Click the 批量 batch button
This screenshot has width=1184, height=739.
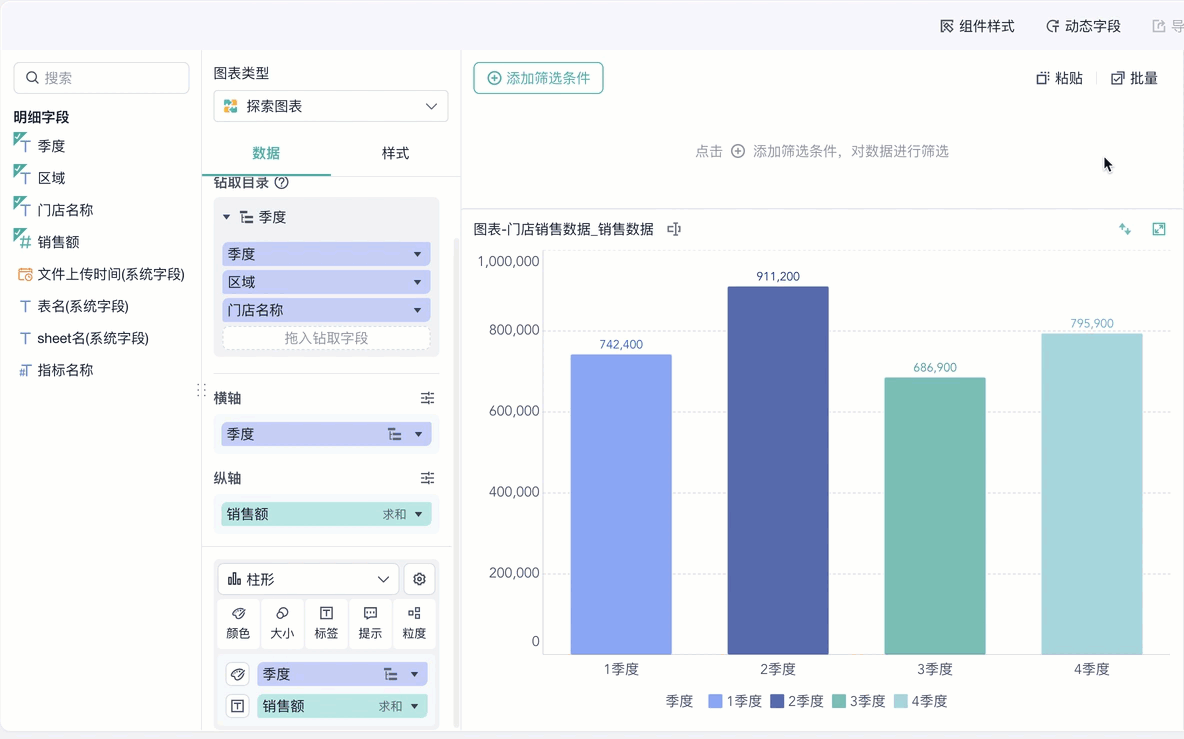(1134, 78)
